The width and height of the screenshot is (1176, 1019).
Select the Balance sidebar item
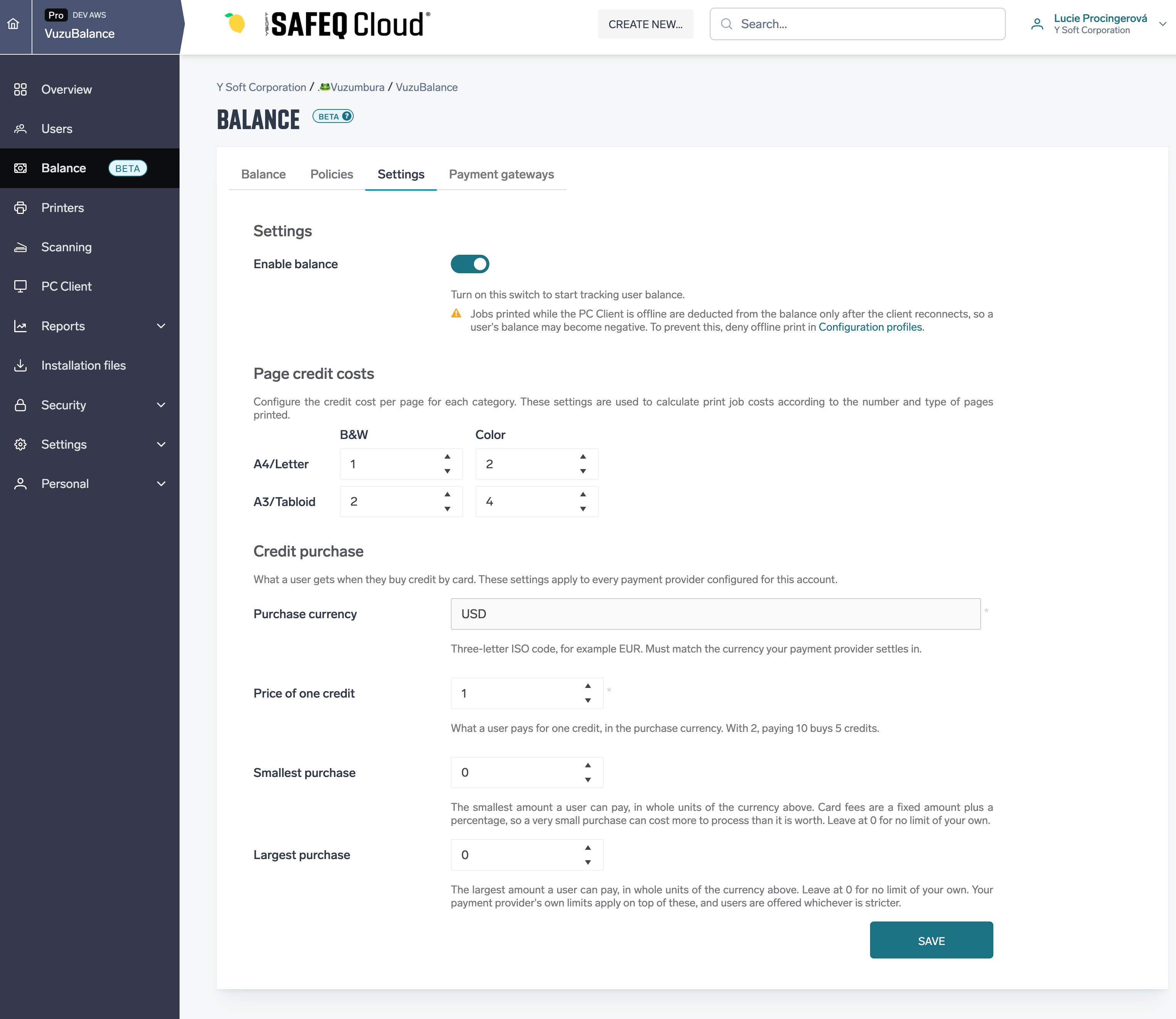tap(90, 168)
